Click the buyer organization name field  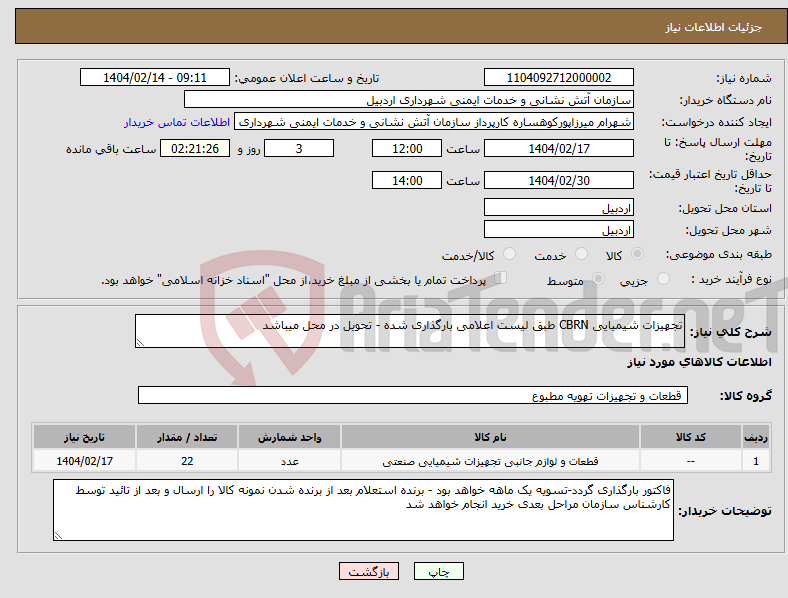click(409, 99)
